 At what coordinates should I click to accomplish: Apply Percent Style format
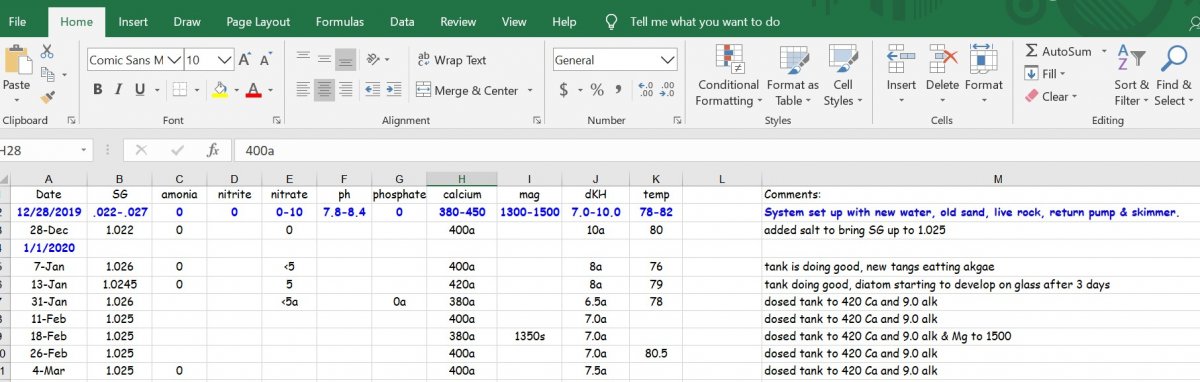[x=597, y=90]
